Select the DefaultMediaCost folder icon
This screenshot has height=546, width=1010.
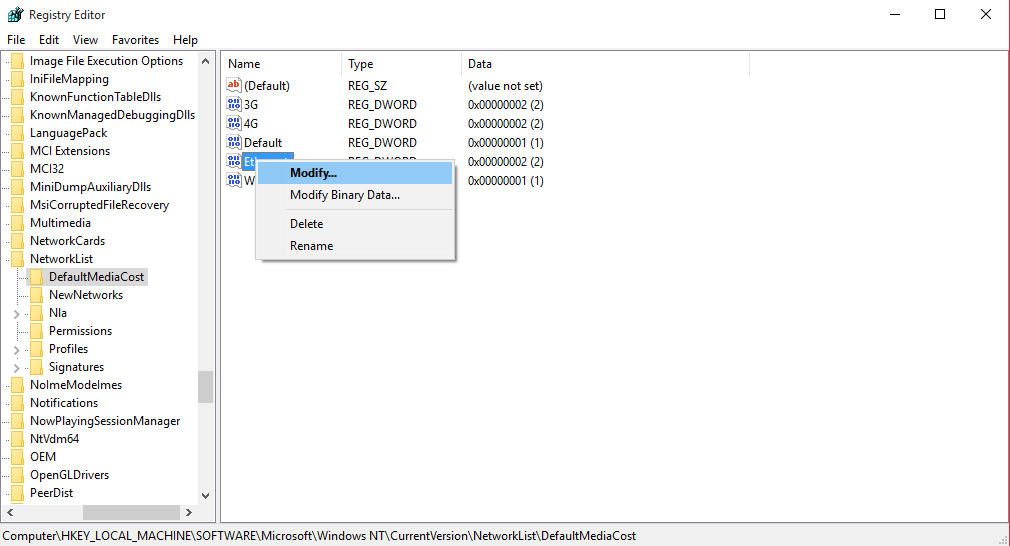[x=36, y=277]
